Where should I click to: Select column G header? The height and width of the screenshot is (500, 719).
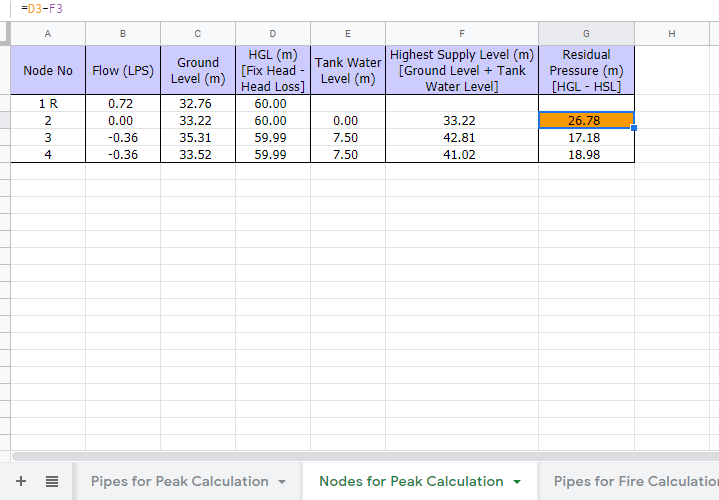point(586,33)
